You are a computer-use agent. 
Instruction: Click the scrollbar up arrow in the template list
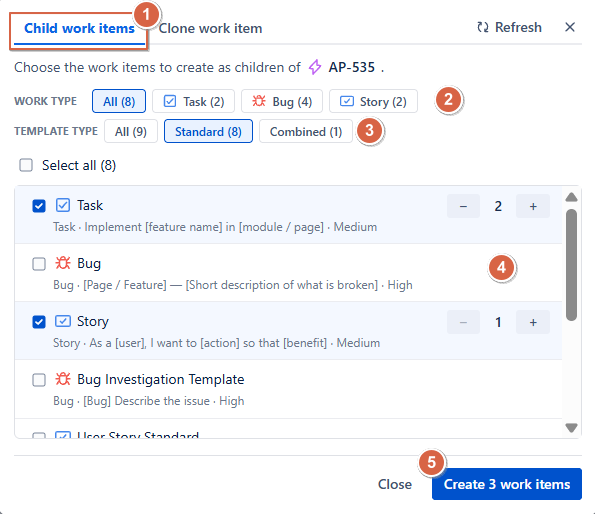(571, 197)
